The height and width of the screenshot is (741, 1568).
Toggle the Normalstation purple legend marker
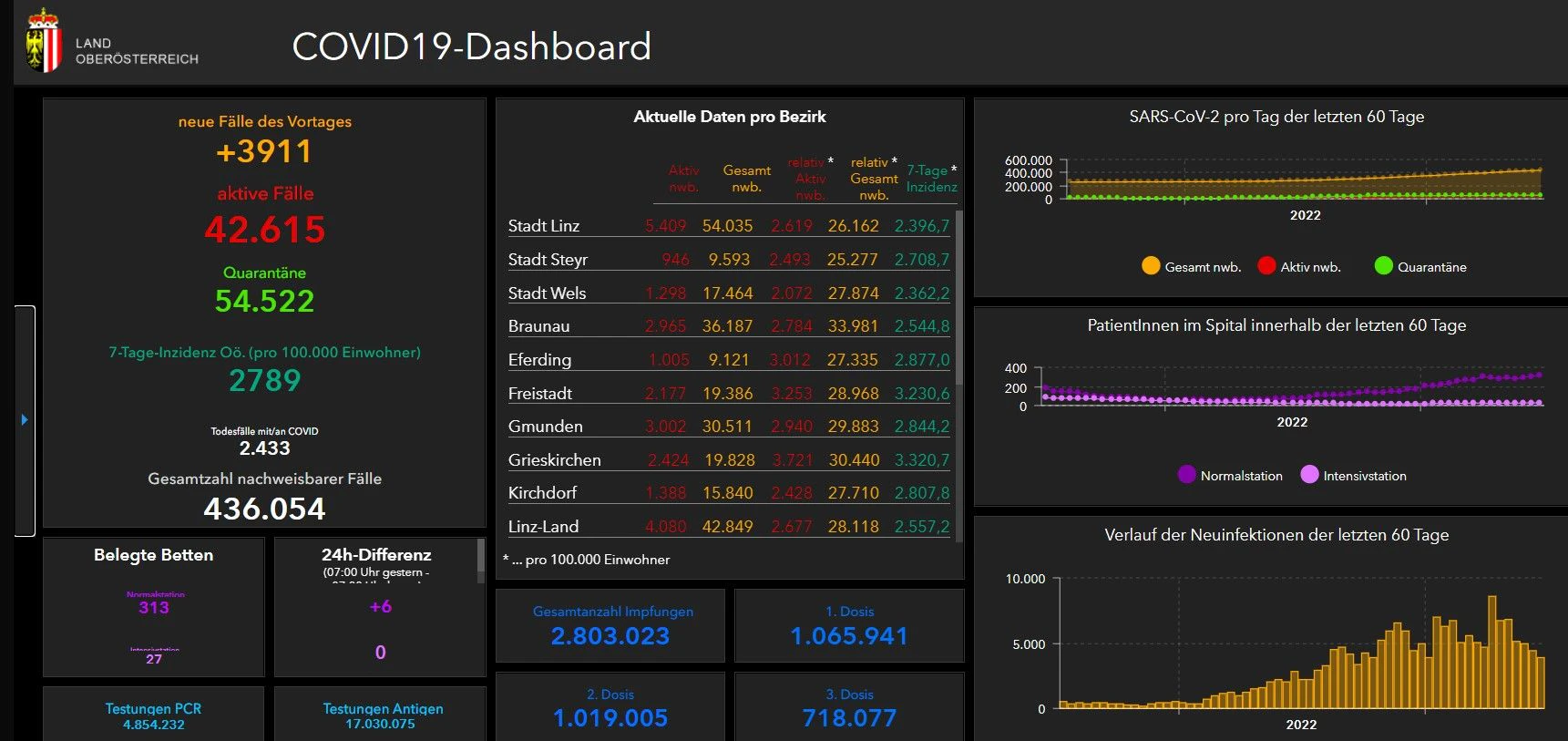pyautogui.click(x=1186, y=475)
